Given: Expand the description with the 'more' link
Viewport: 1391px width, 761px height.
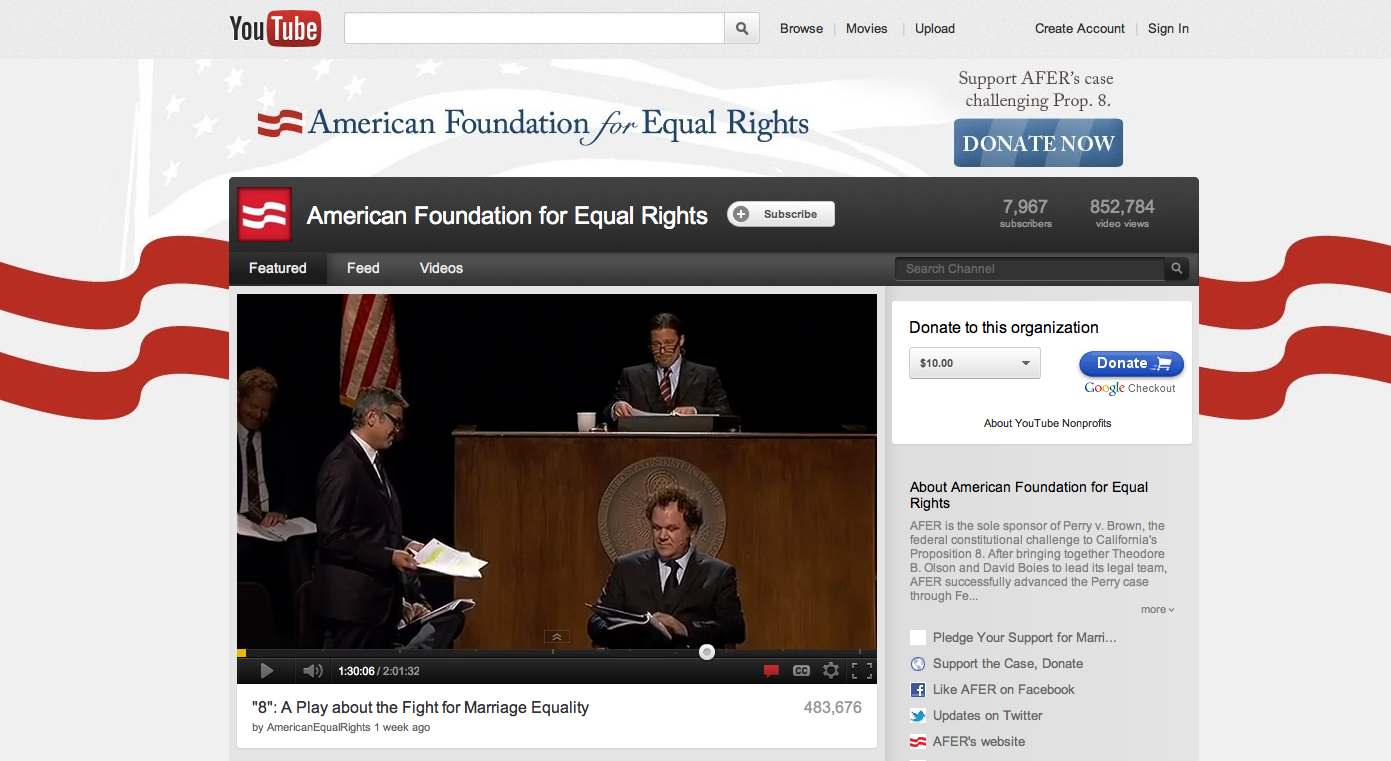Looking at the screenshot, I should pyautogui.click(x=1158, y=609).
